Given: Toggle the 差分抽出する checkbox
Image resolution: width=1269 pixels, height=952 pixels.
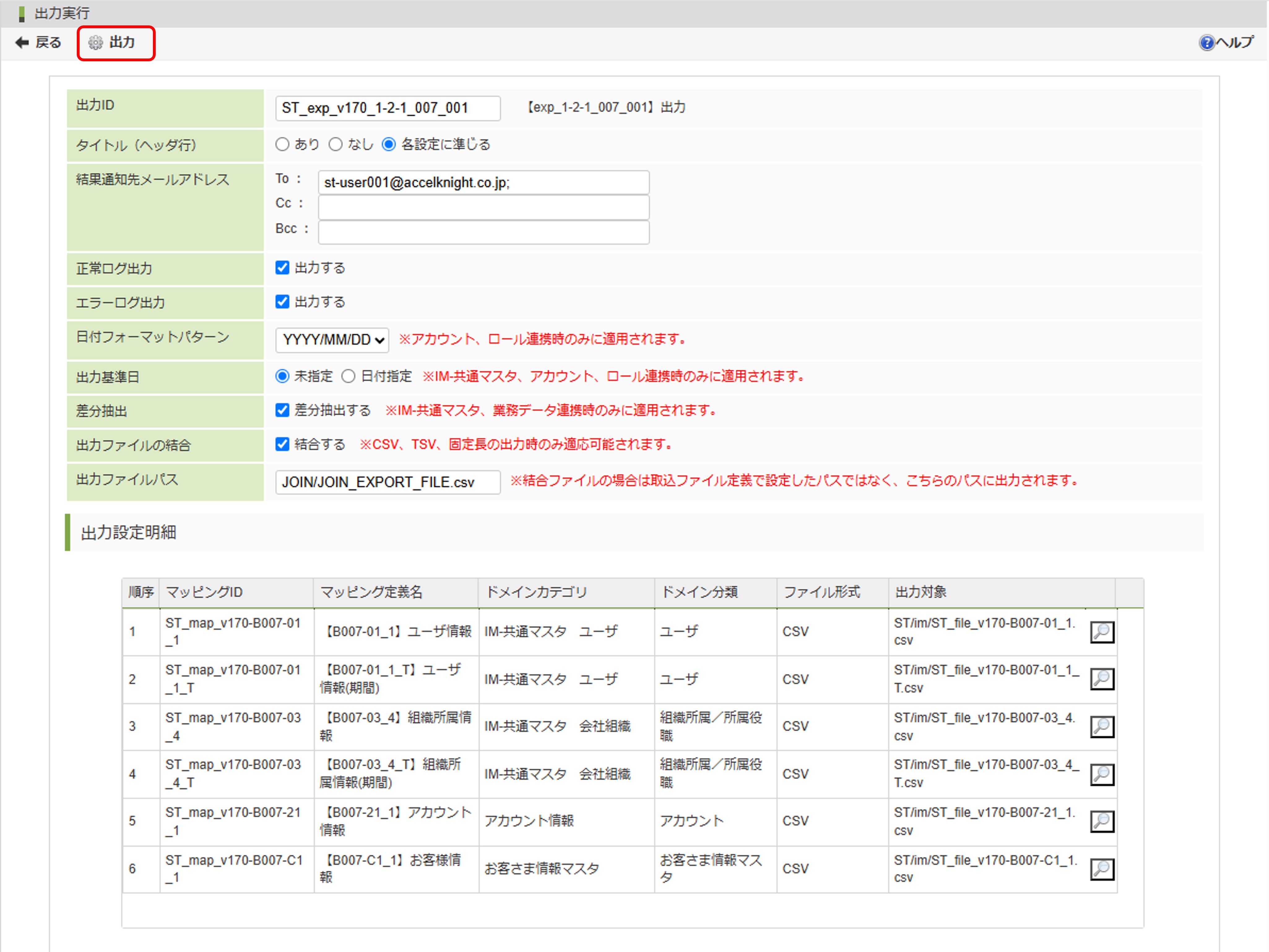Looking at the screenshot, I should (282, 410).
